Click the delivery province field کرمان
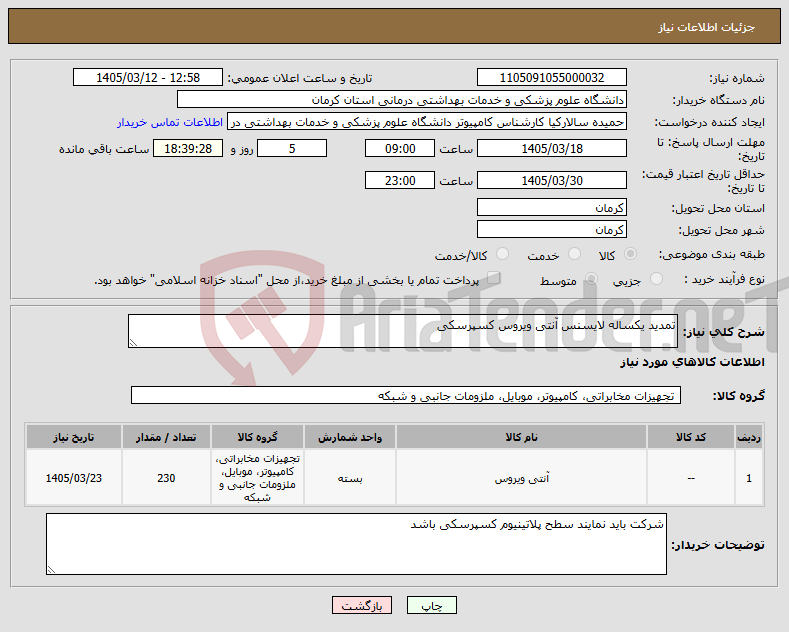Viewport: 789px width, 632px height. point(552,207)
